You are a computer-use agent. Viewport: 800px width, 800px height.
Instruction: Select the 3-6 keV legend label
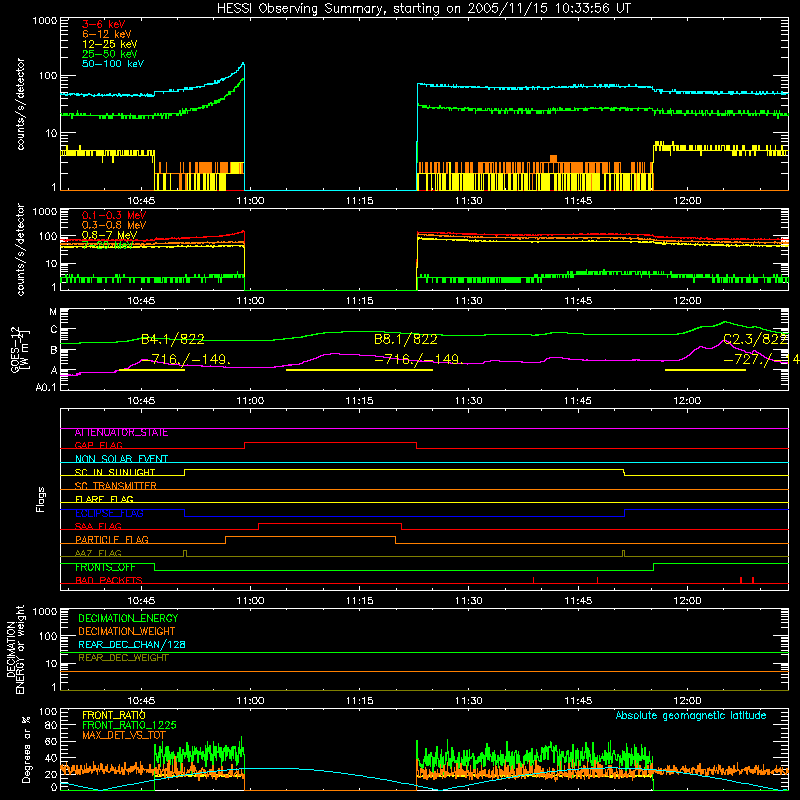104,24
